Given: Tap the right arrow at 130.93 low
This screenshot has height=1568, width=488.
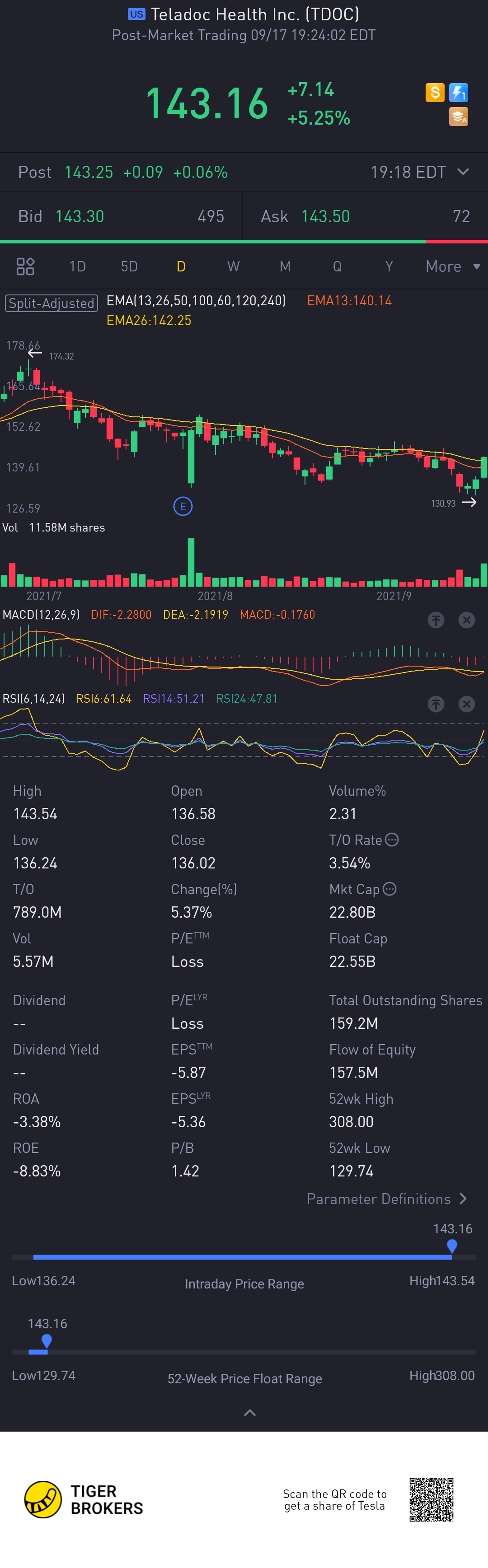Looking at the screenshot, I should pos(469,502).
